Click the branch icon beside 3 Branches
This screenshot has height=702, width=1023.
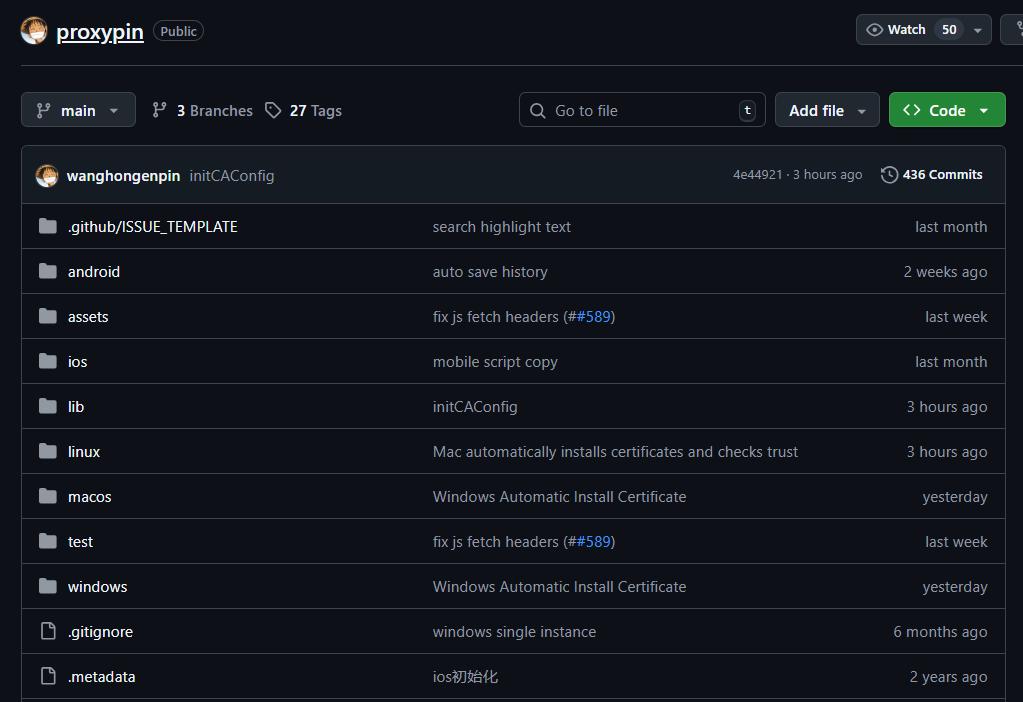click(x=159, y=110)
